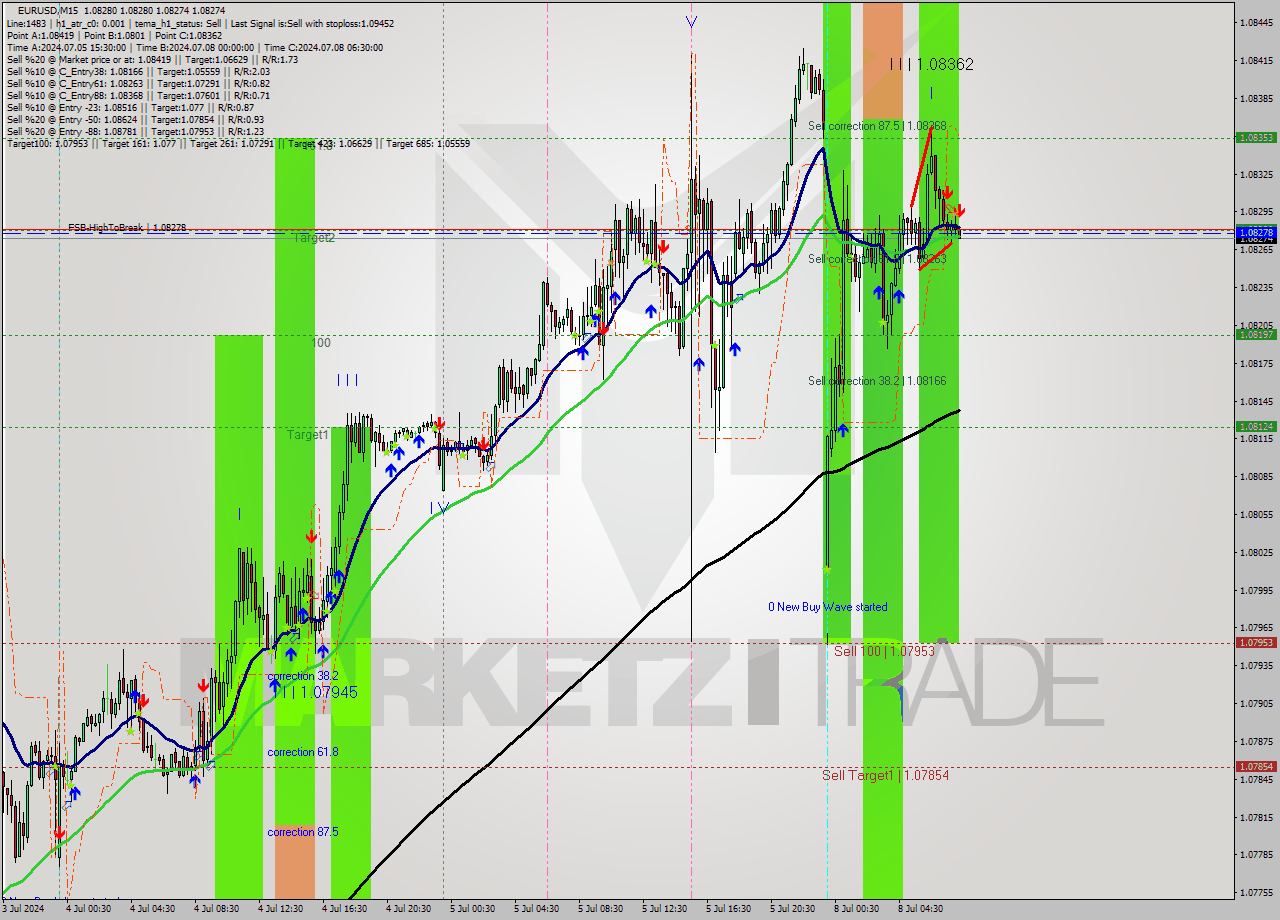Viewport: 1280px width, 920px height.
Task: Click the 1.08415 price axis value
Action: (1256, 60)
